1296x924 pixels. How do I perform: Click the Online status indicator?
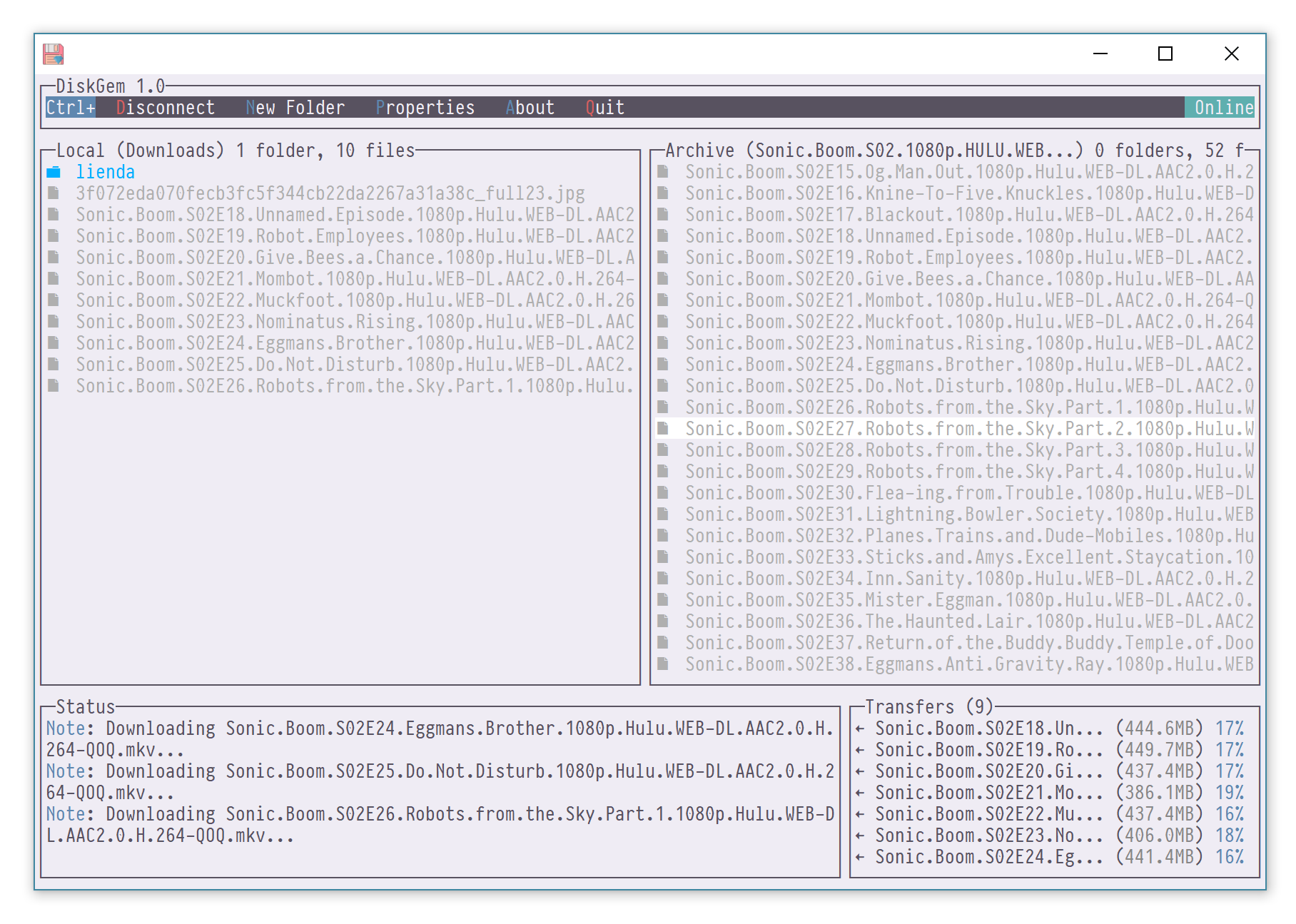1223,108
